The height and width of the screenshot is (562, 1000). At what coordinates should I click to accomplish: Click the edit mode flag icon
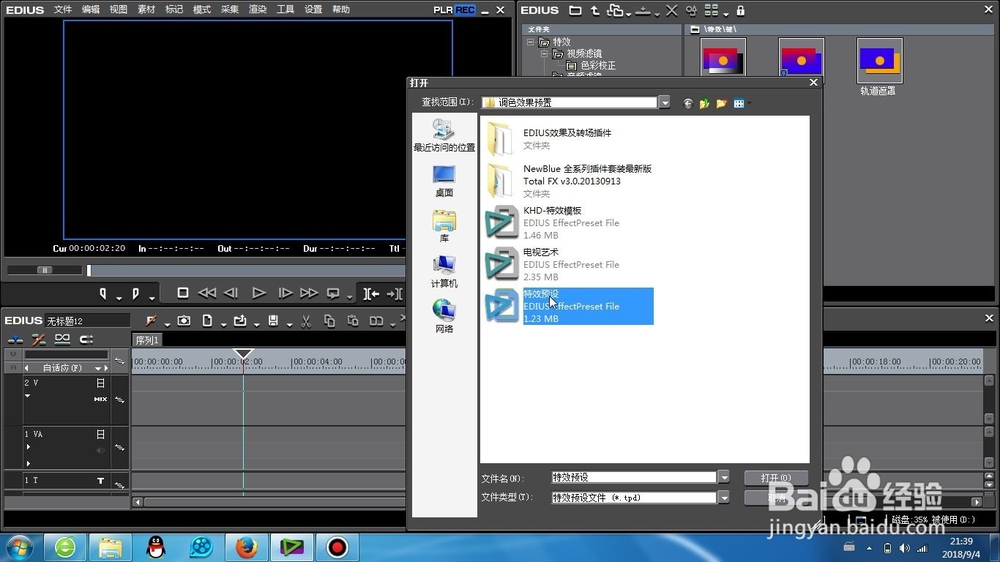pyautogui.click(x=151, y=320)
